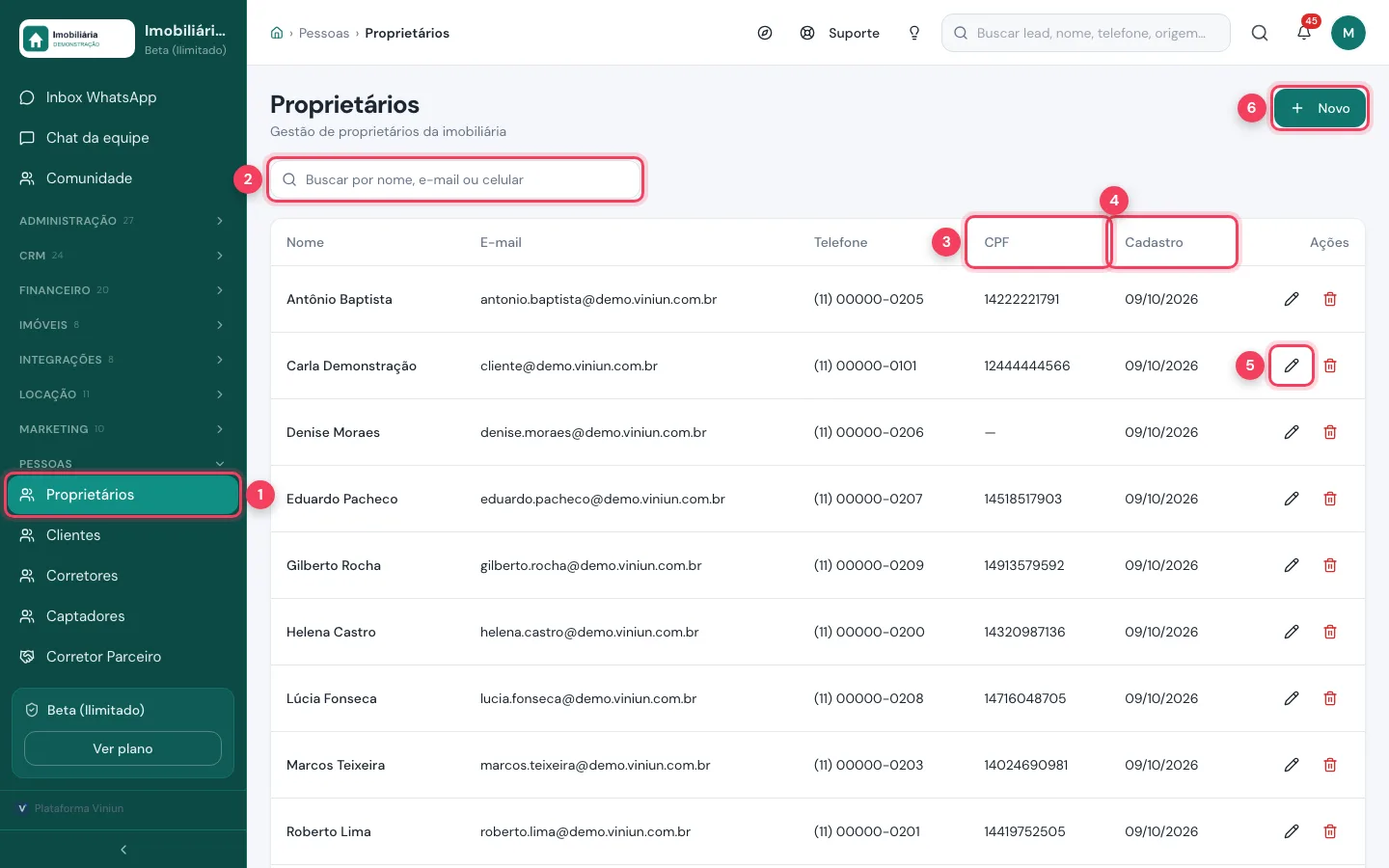Edit Marcos Teixeira via the pencil icon
Viewport: 1389px width, 868px height.
1292,765
